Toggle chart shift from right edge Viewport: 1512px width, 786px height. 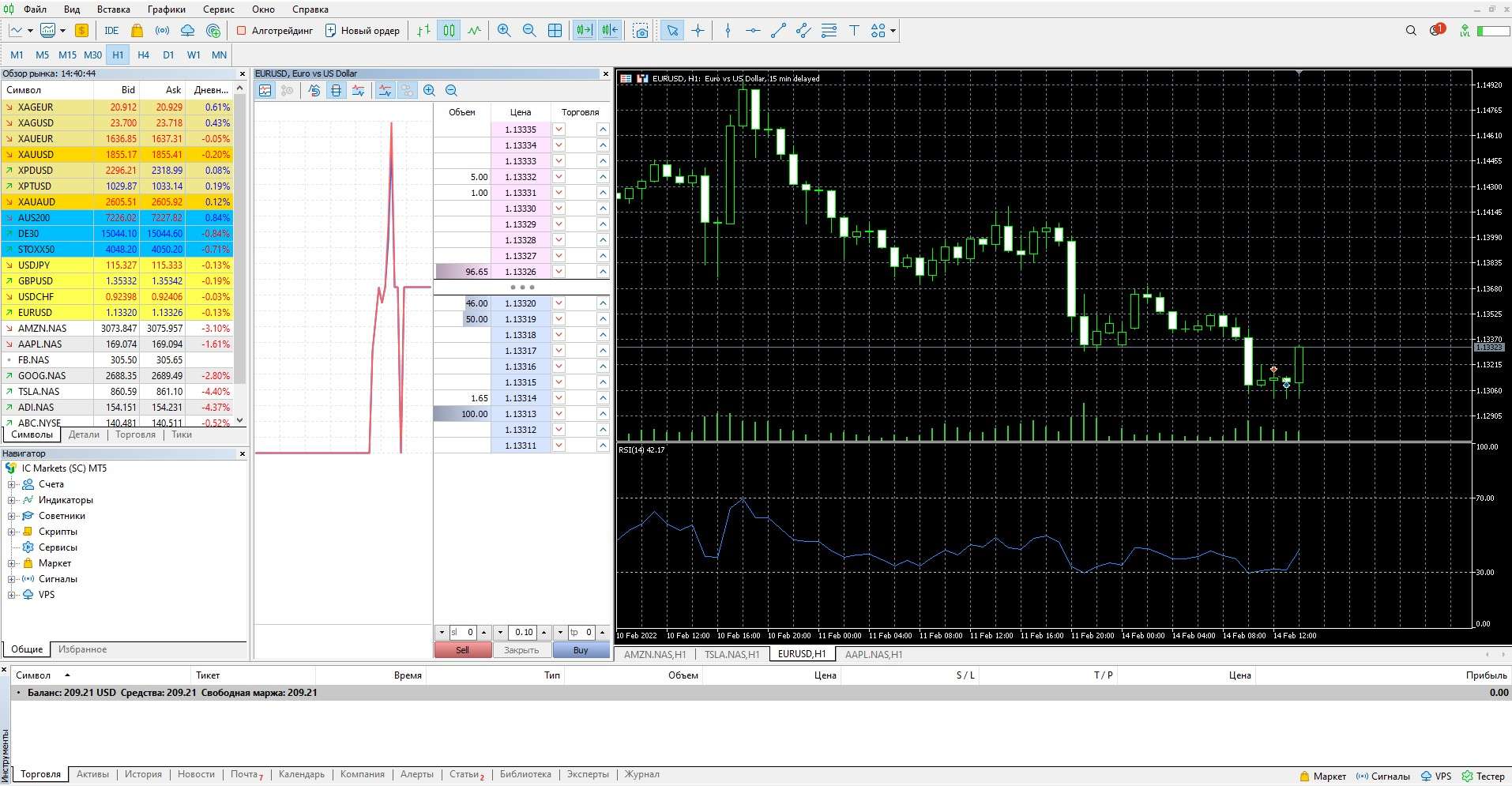pos(610,31)
